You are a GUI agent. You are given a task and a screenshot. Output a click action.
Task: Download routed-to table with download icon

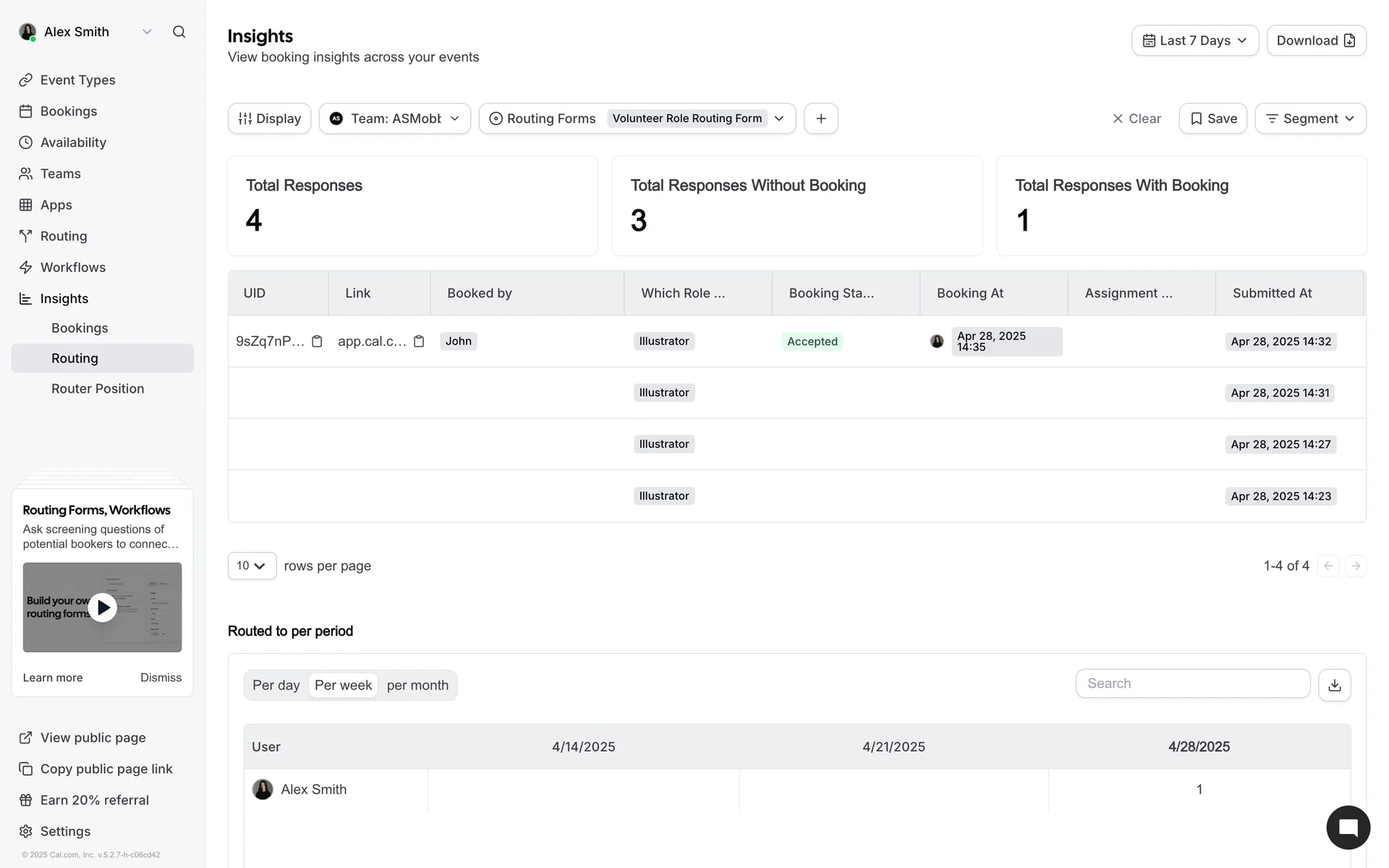[1334, 685]
